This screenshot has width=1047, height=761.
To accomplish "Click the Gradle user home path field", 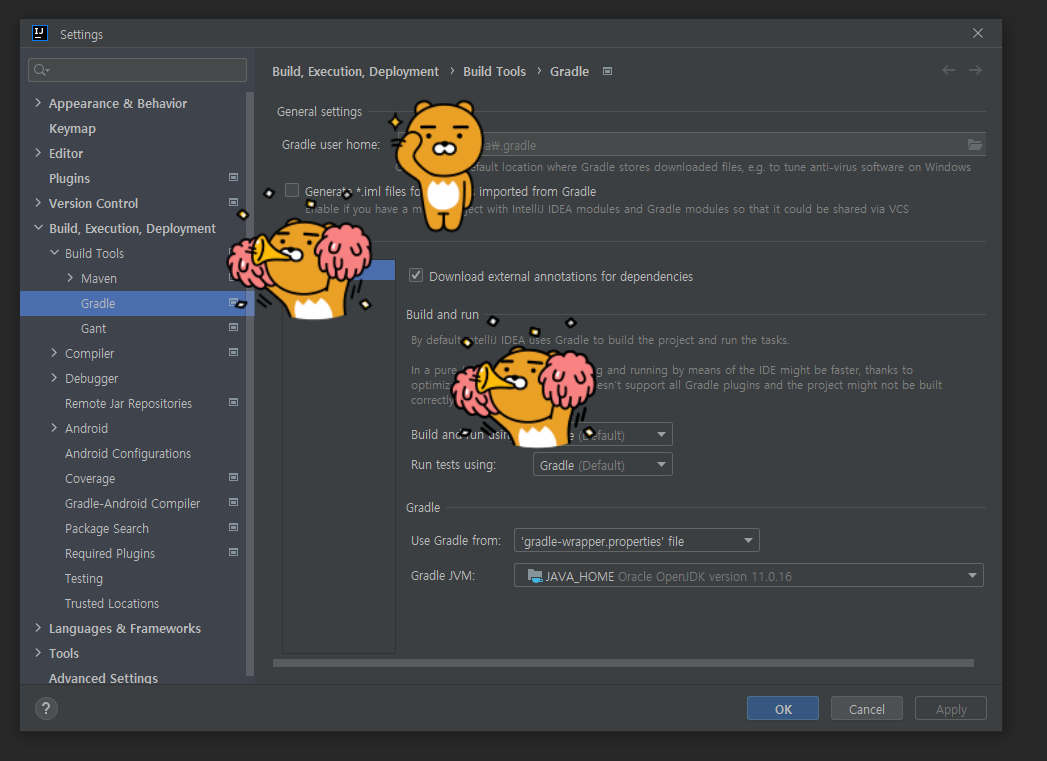I will pyautogui.click(x=692, y=144).
